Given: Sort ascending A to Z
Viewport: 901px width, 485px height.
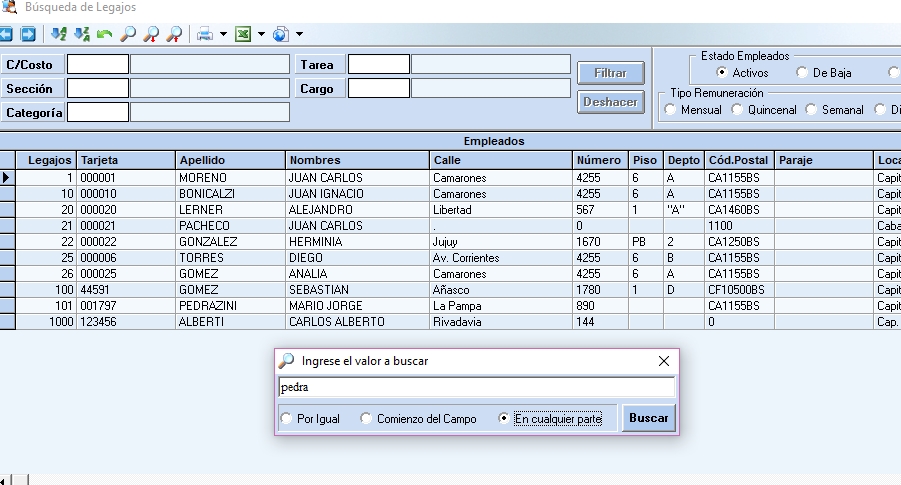Looking at the screenshot, I should pos(59,34).
